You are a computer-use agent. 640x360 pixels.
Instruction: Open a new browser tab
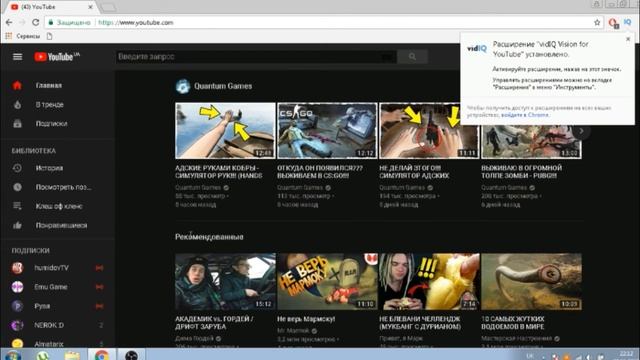pyautogui.click(x=108, y=7)
